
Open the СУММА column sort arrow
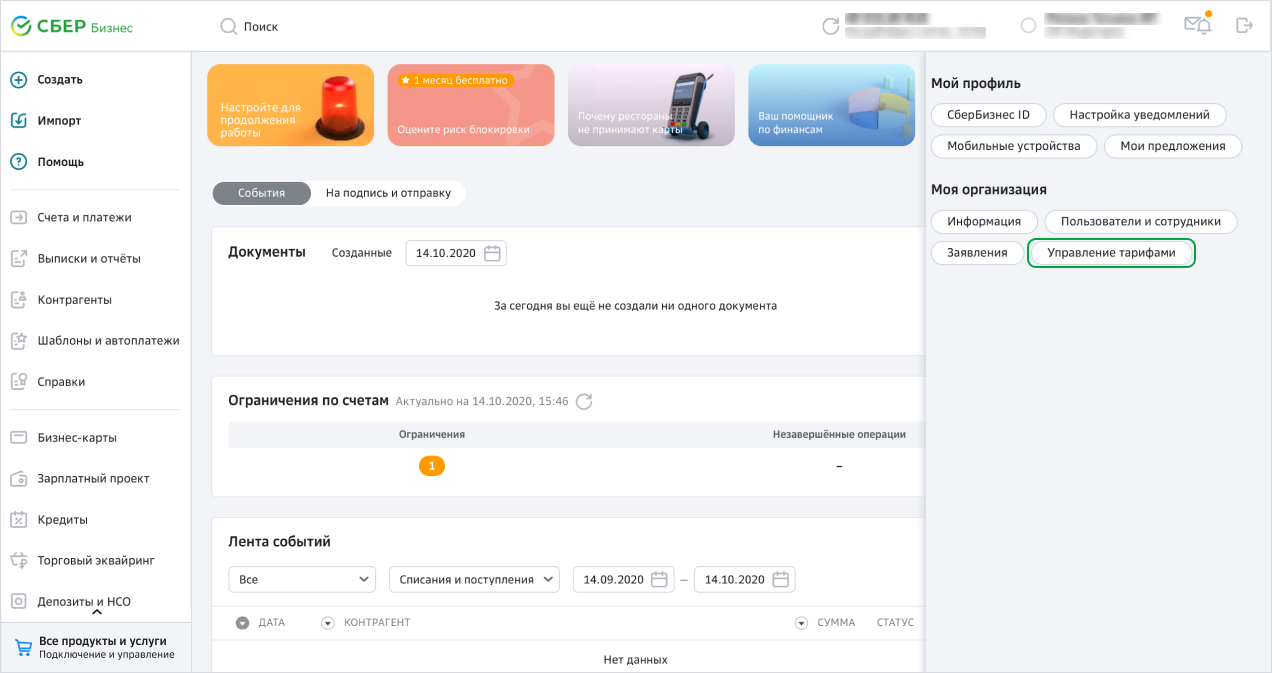coord(801,623)
